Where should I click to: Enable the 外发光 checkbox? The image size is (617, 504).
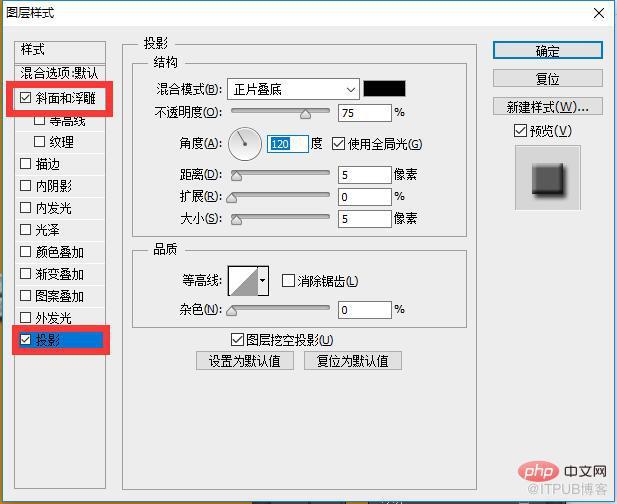tap(26, 318)
